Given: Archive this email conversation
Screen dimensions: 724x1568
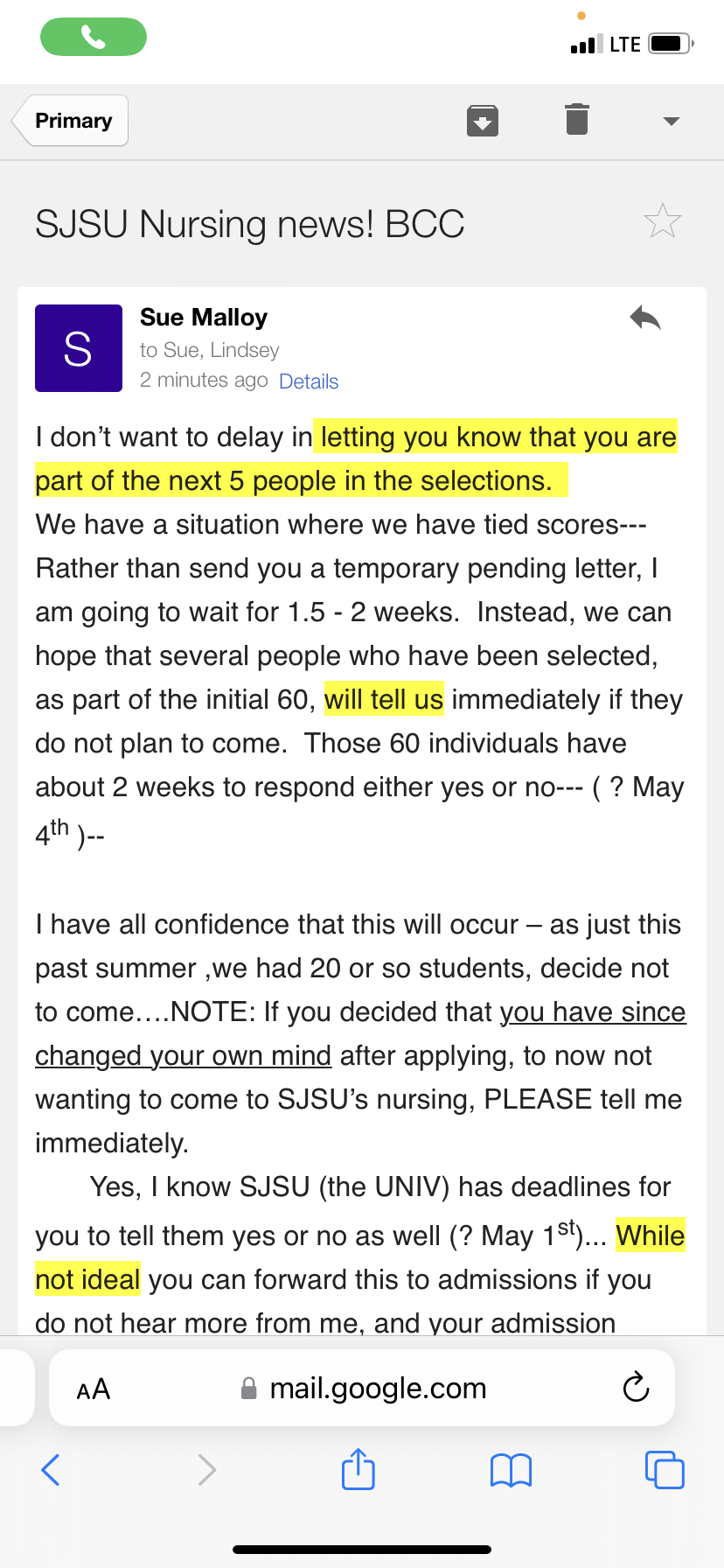Looking at the screenshot, I should pos(483,121).
